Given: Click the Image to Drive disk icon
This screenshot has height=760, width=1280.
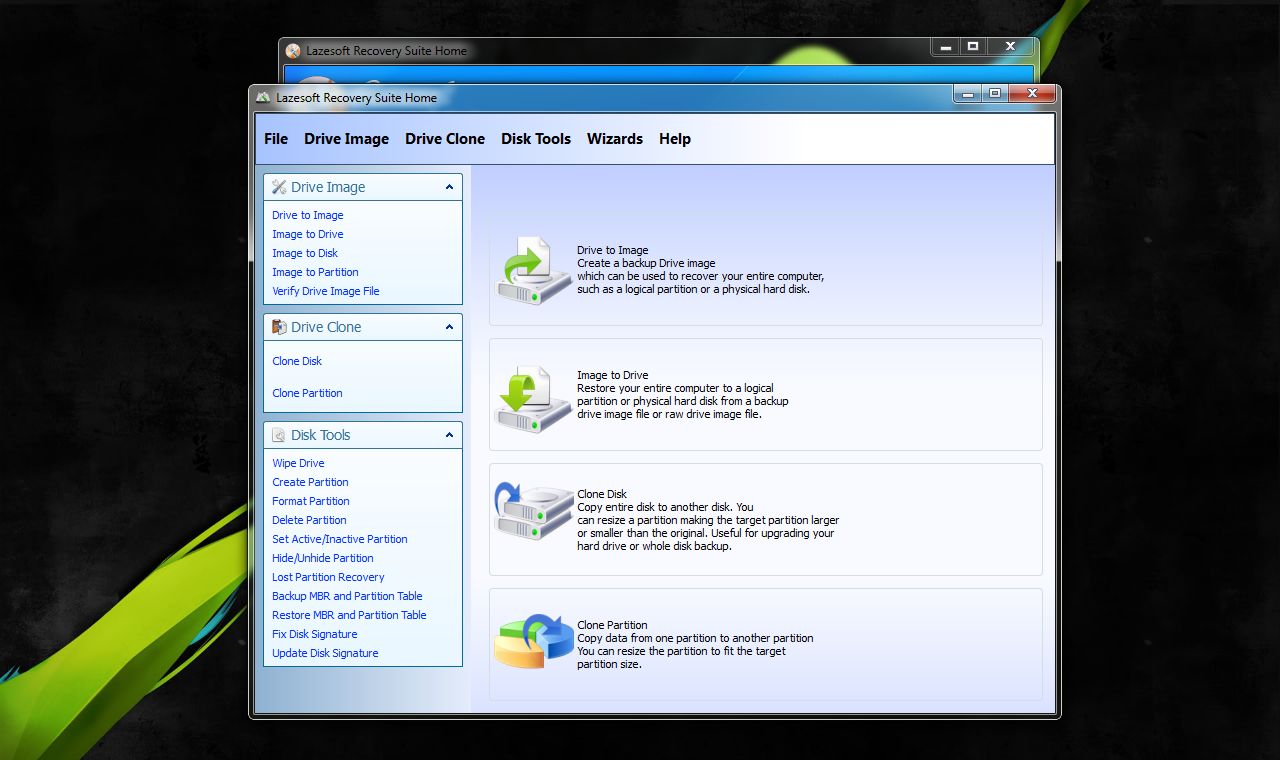Looking at the screenshot, I should [x=533, y=399].
